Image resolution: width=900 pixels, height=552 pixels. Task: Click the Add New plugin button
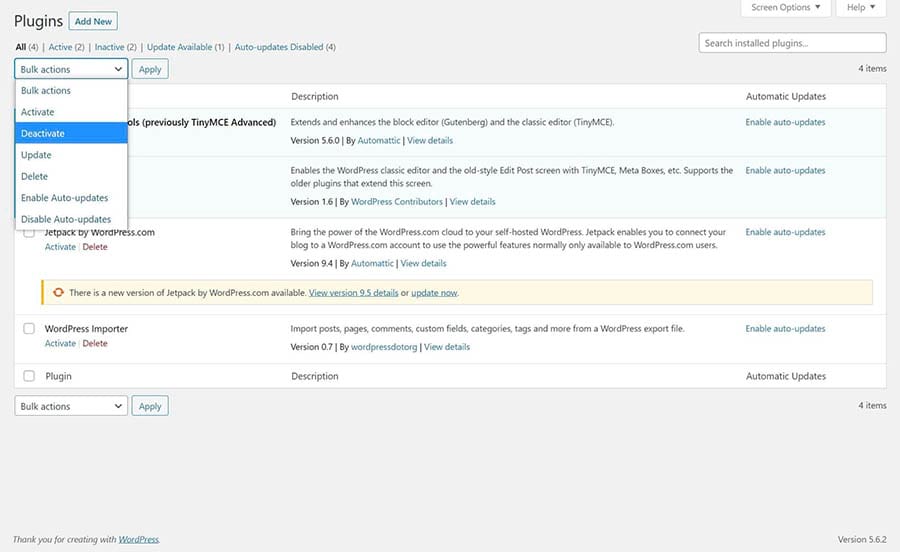(93, 21)
